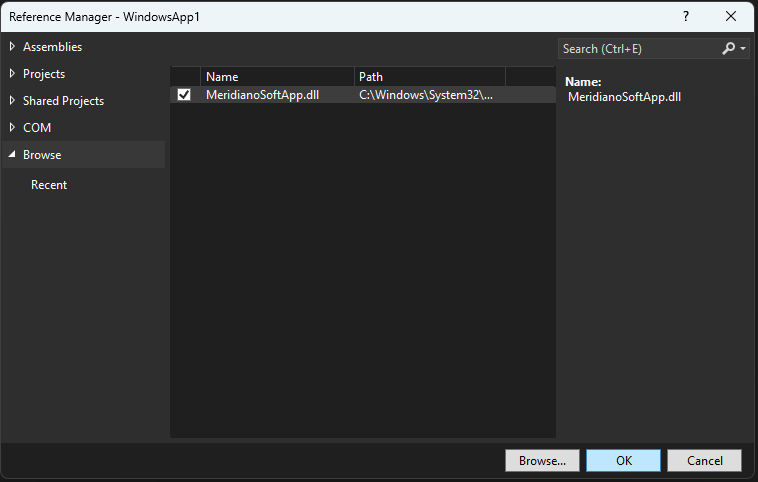Expand the Shared Projects category arrow

pyautogui.click(x=13, y=101)
